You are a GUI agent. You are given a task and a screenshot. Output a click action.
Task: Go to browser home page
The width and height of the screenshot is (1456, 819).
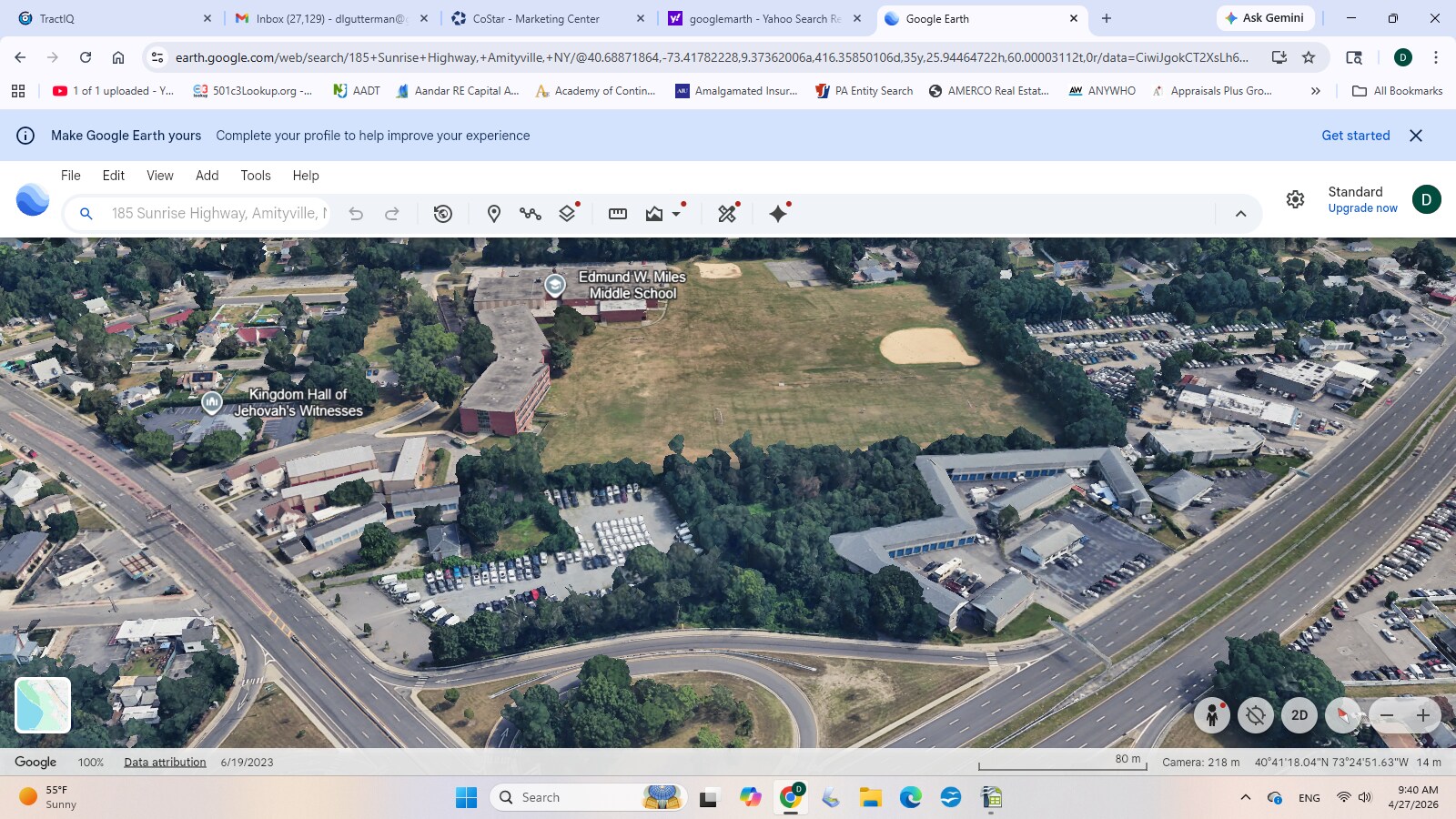tap(118, 57)
